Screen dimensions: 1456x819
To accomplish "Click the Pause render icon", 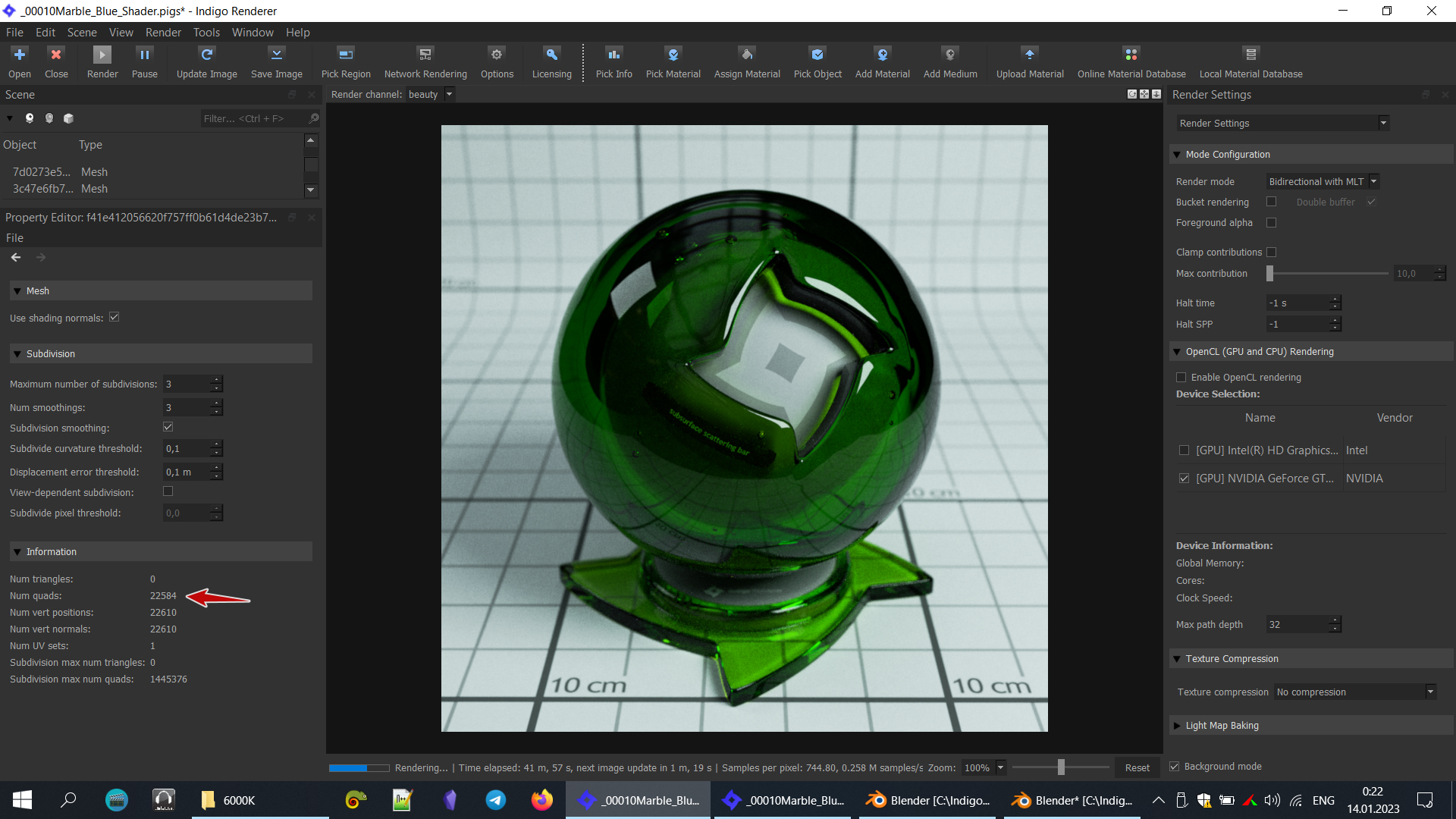I will click(144, 61).
